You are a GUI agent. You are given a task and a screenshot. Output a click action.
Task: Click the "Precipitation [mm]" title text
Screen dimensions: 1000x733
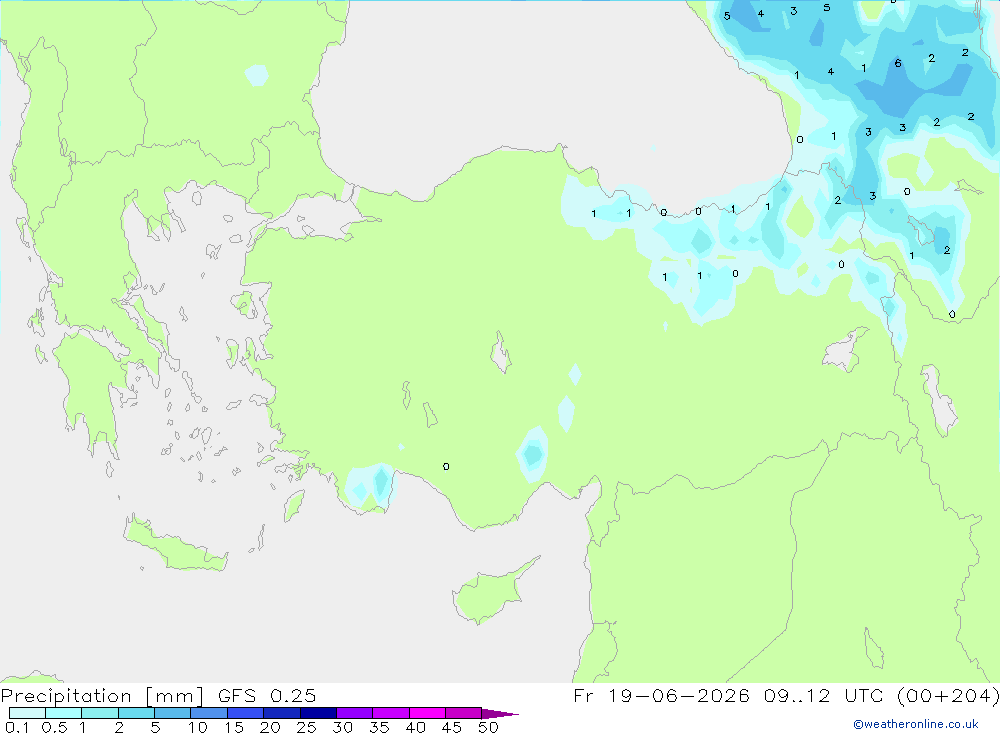click(102, 696)
